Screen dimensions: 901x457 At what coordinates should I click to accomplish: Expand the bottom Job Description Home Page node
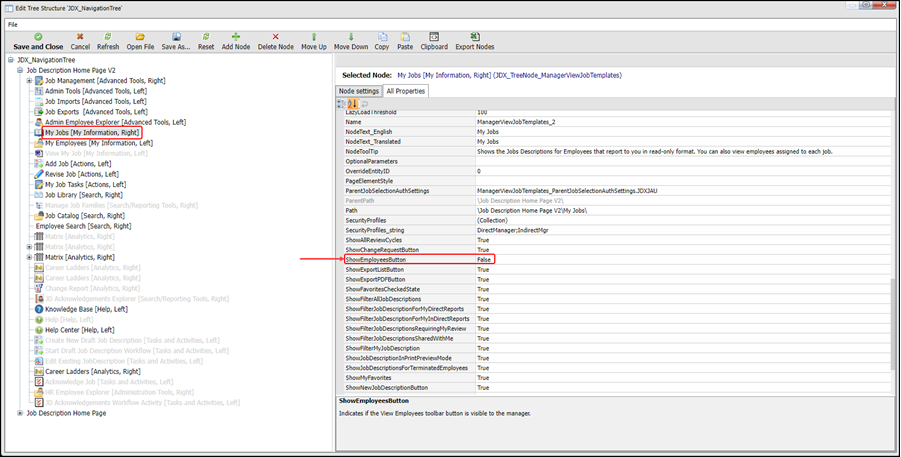click(x=20, y=413)
